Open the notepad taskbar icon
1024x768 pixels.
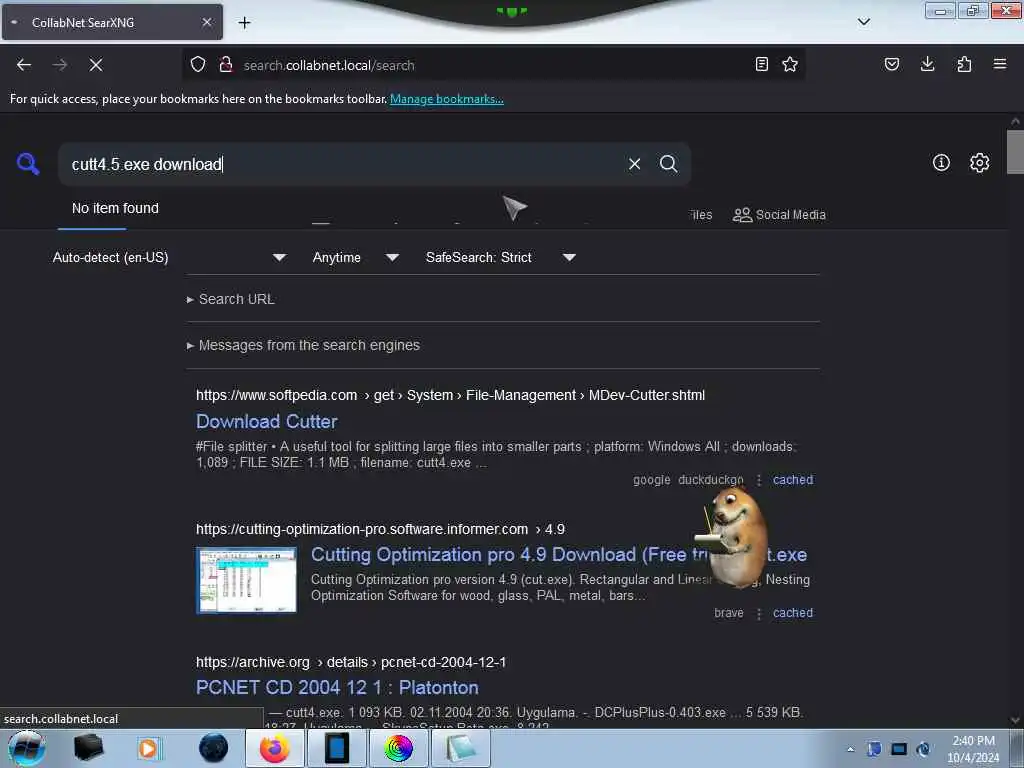point(460,748)
